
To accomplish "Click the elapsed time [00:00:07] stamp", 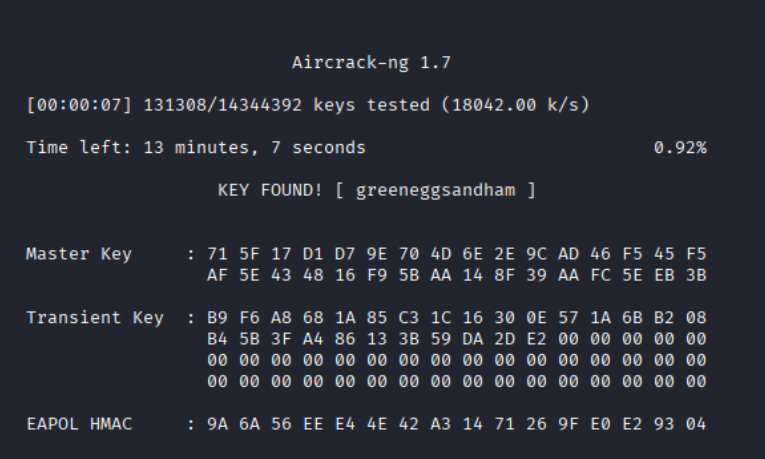I will click(80, 106).
